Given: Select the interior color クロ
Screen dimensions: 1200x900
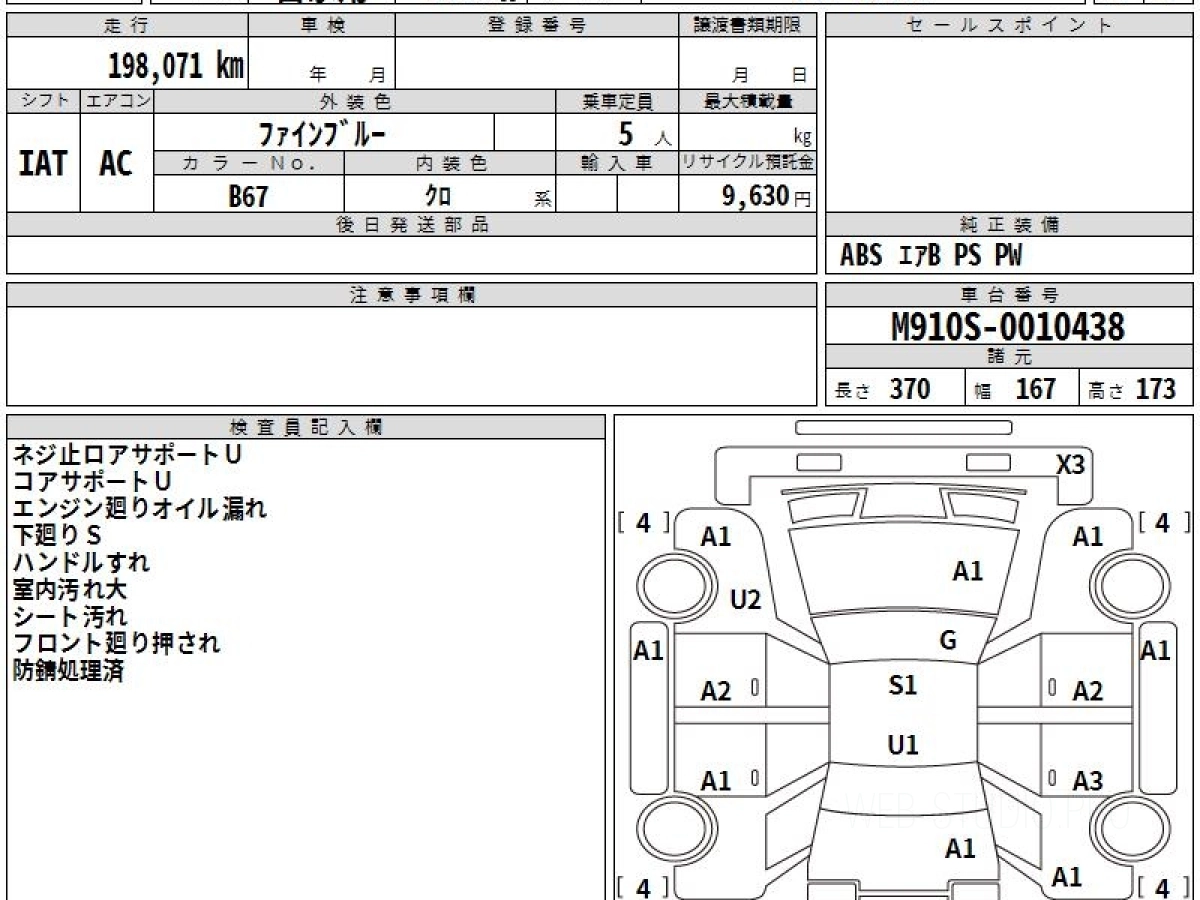Looking at the screenshot, I should (x=438, y=196).
